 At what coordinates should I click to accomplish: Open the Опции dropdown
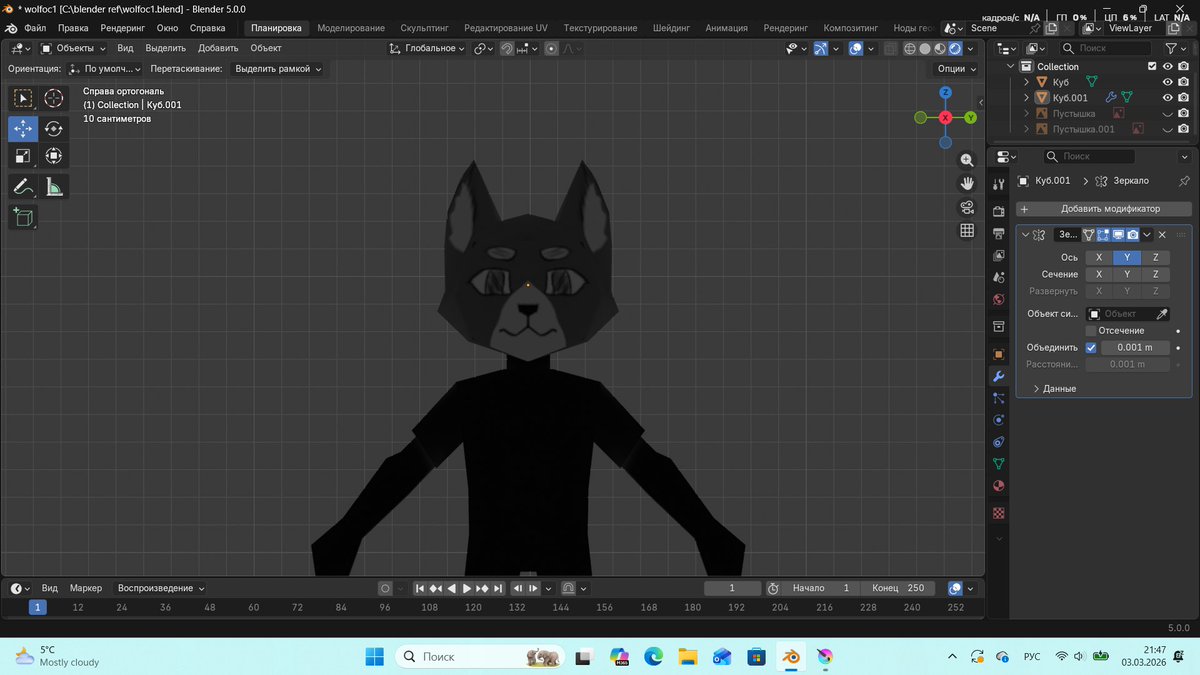pos(956,69)
